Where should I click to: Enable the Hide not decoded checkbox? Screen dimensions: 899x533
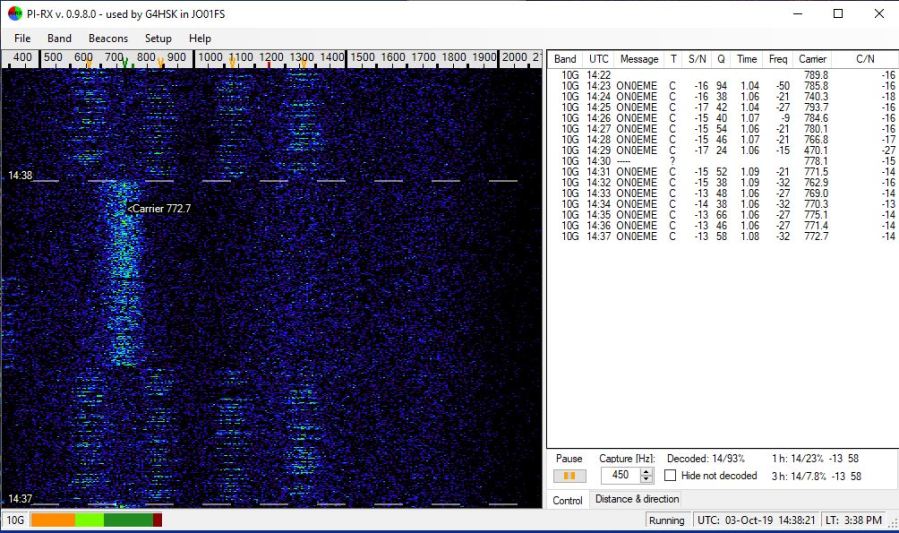(x=671, y=476)
